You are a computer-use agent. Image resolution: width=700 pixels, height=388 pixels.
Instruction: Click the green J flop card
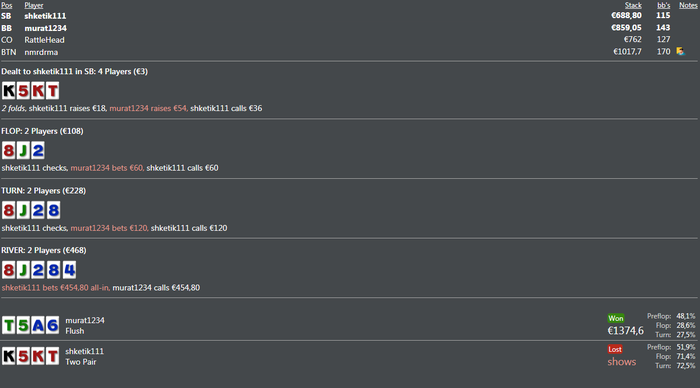(23, 150)
